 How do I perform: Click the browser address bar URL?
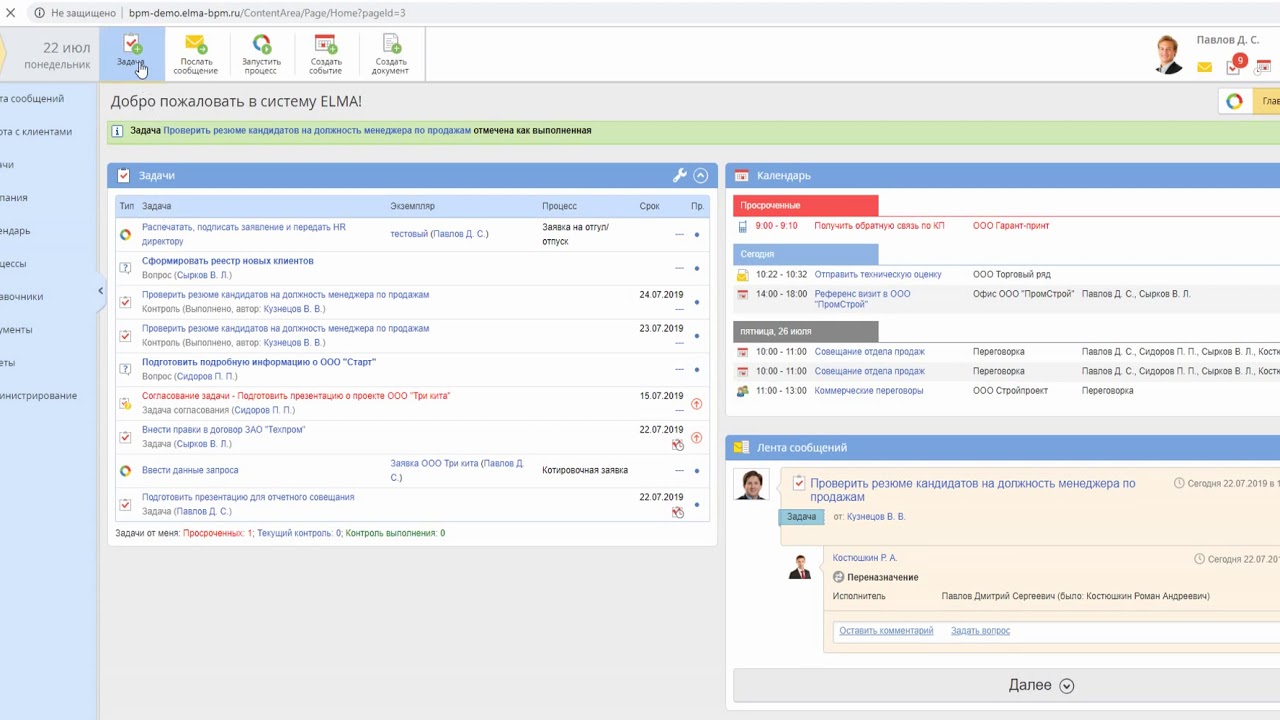point(267,13)
